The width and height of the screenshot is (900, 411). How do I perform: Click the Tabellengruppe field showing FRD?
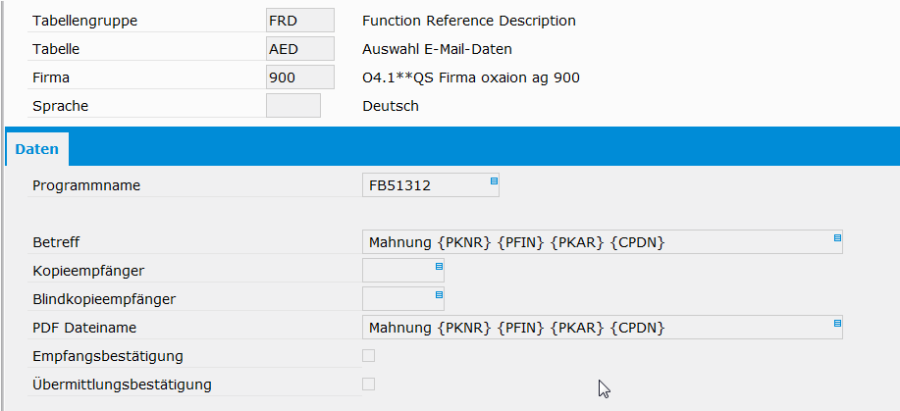[300, 21]
